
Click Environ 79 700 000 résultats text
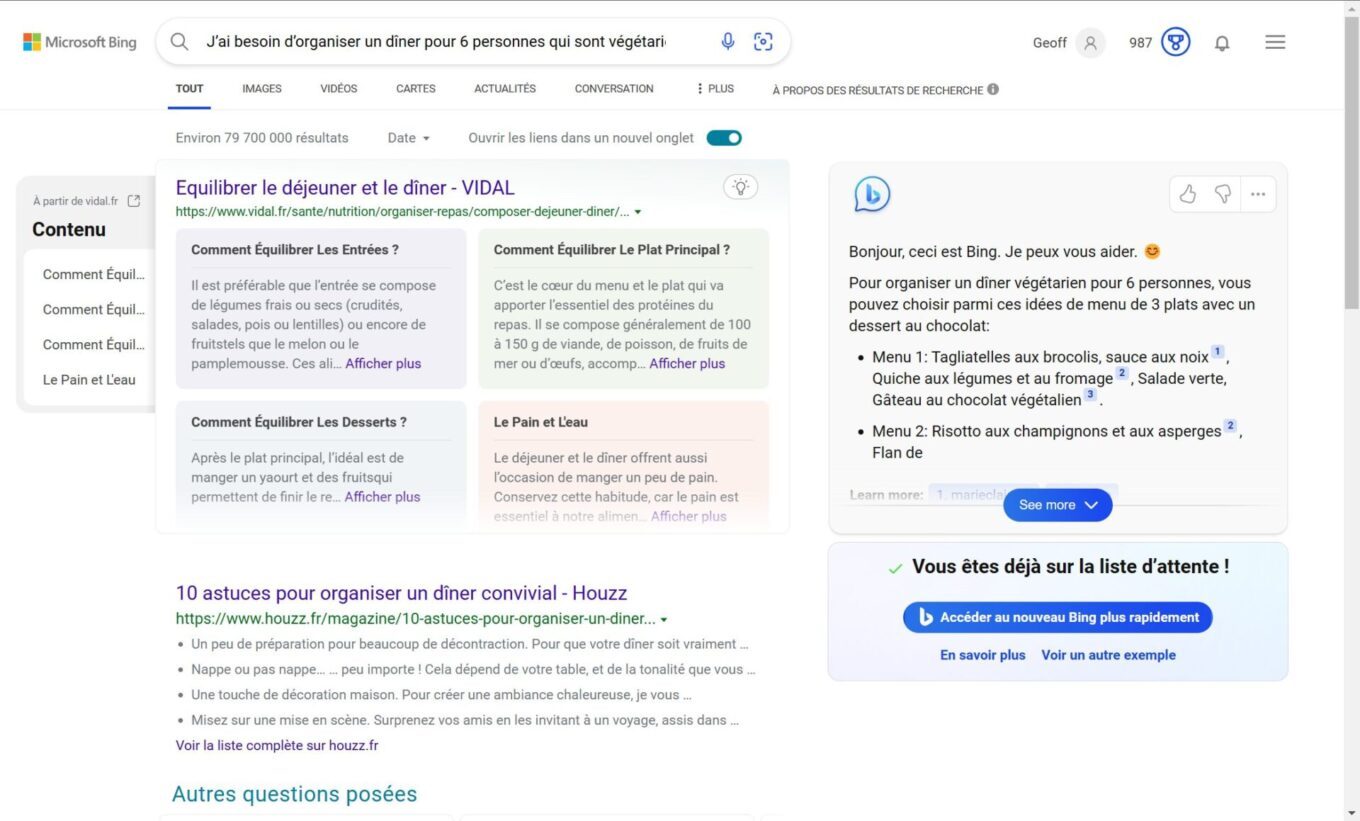[x=262, y=138]
